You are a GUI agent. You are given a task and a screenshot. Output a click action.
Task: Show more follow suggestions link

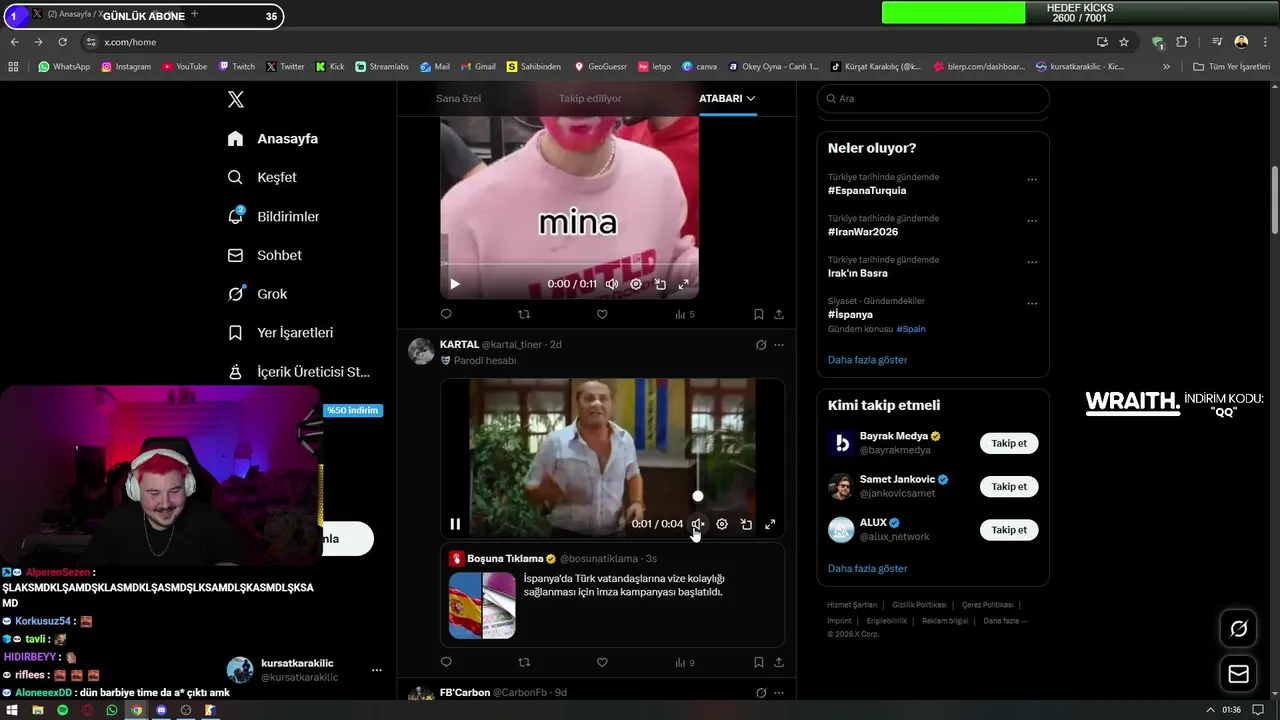click(867, 568)
